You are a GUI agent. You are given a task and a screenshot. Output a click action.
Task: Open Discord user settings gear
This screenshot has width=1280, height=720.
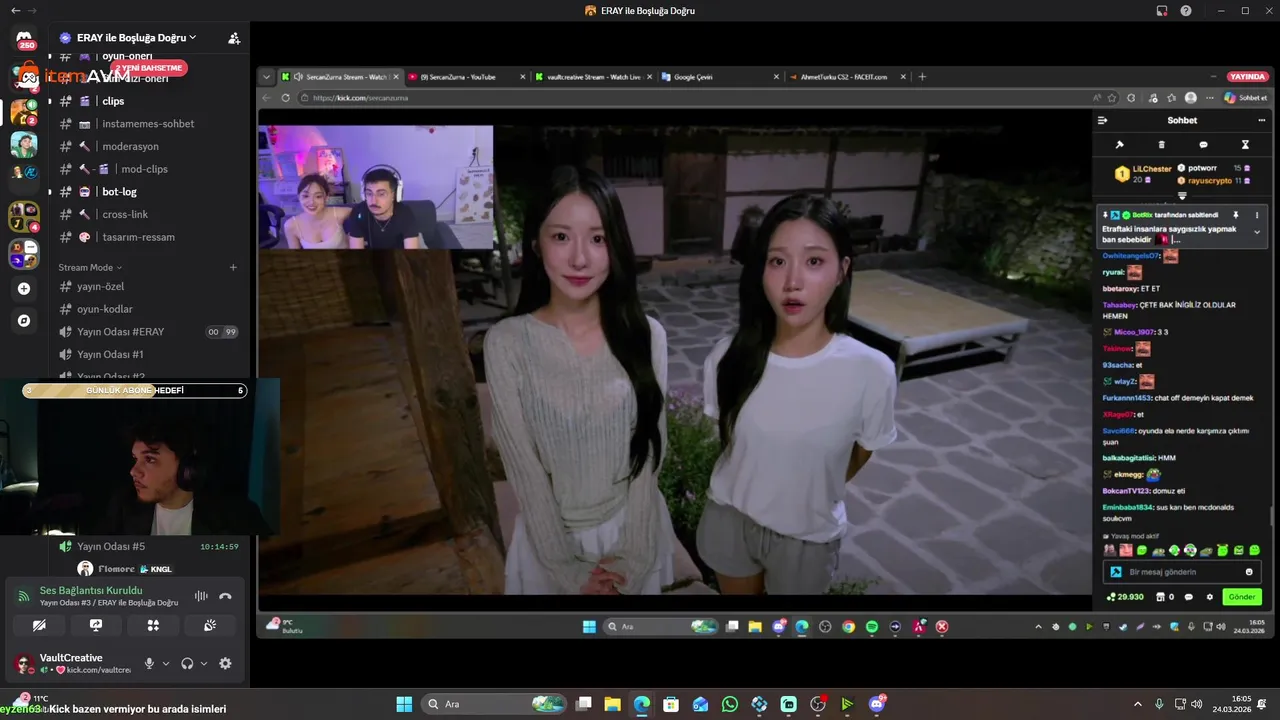pyautogui.click(x=225, y=664)
